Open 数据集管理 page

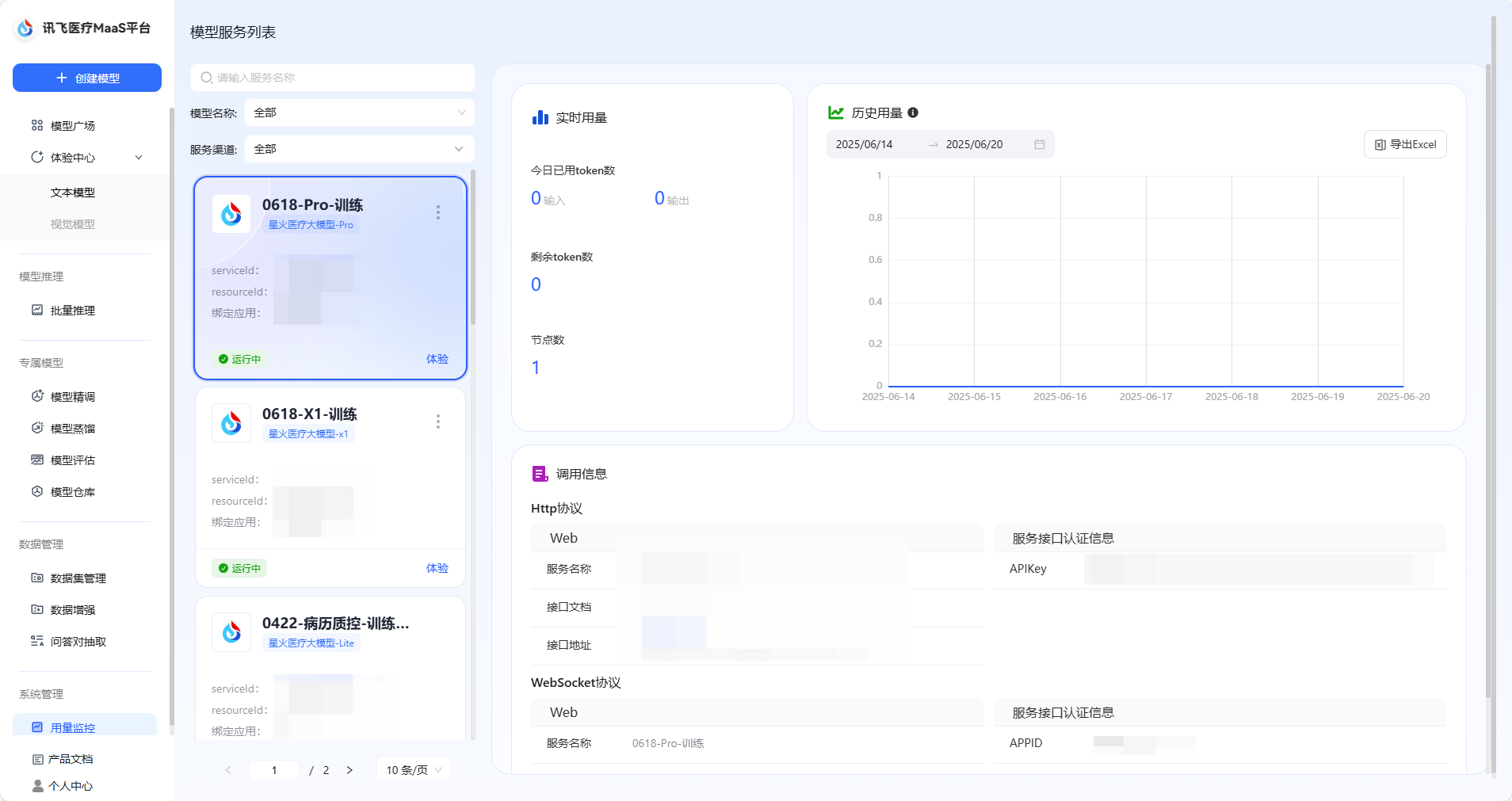[x=78, y=578]
